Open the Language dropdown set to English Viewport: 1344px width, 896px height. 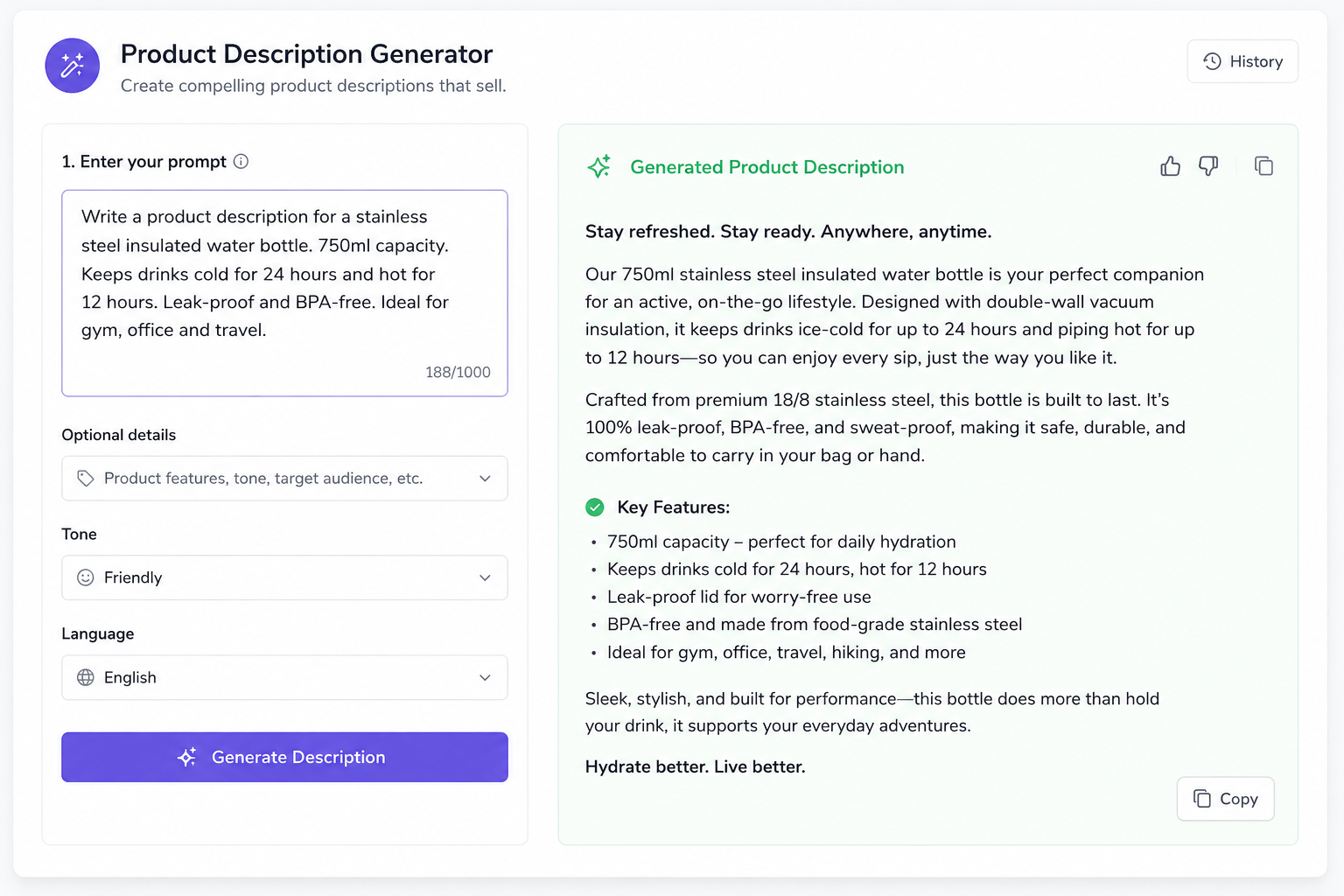coord(284,678)
